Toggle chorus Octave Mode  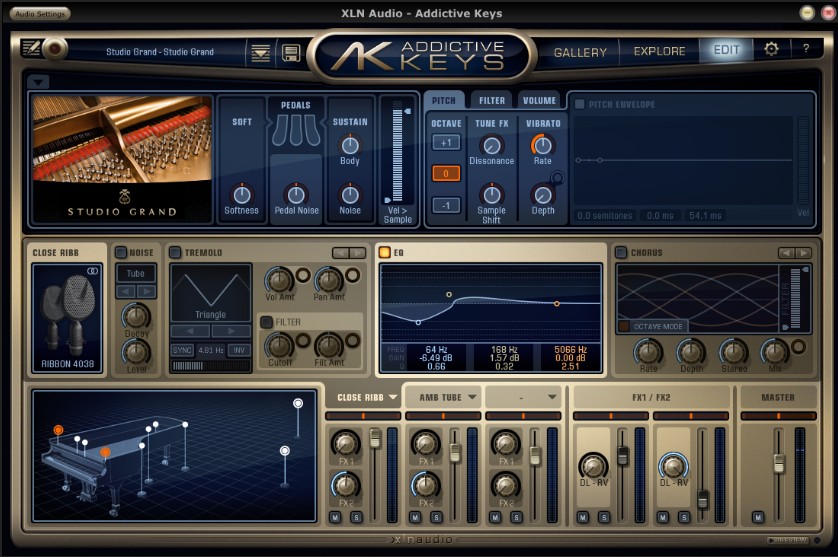pos(652,326)
